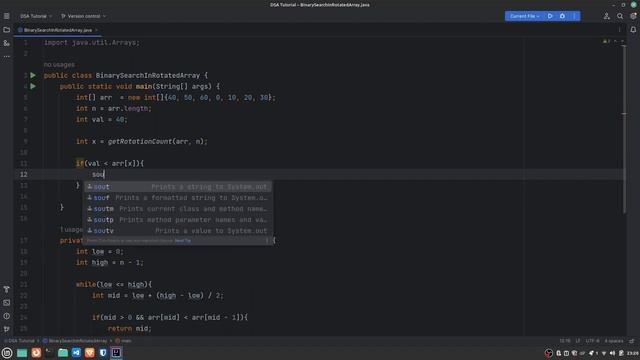Open the Git tool window icon
640x360 pixels.
click(7, 329)
